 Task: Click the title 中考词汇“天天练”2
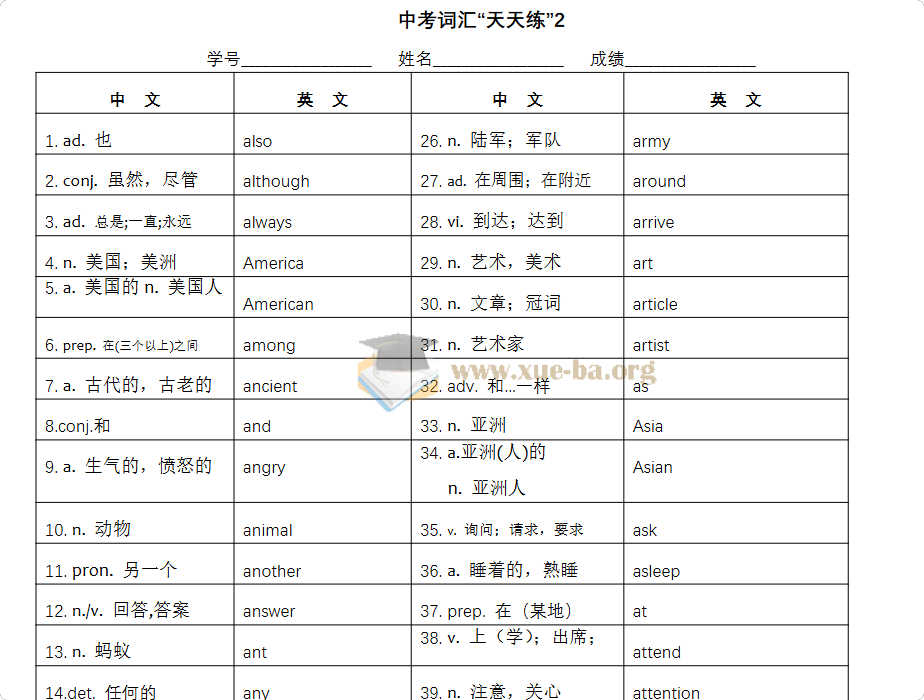(x=481, y=21)
